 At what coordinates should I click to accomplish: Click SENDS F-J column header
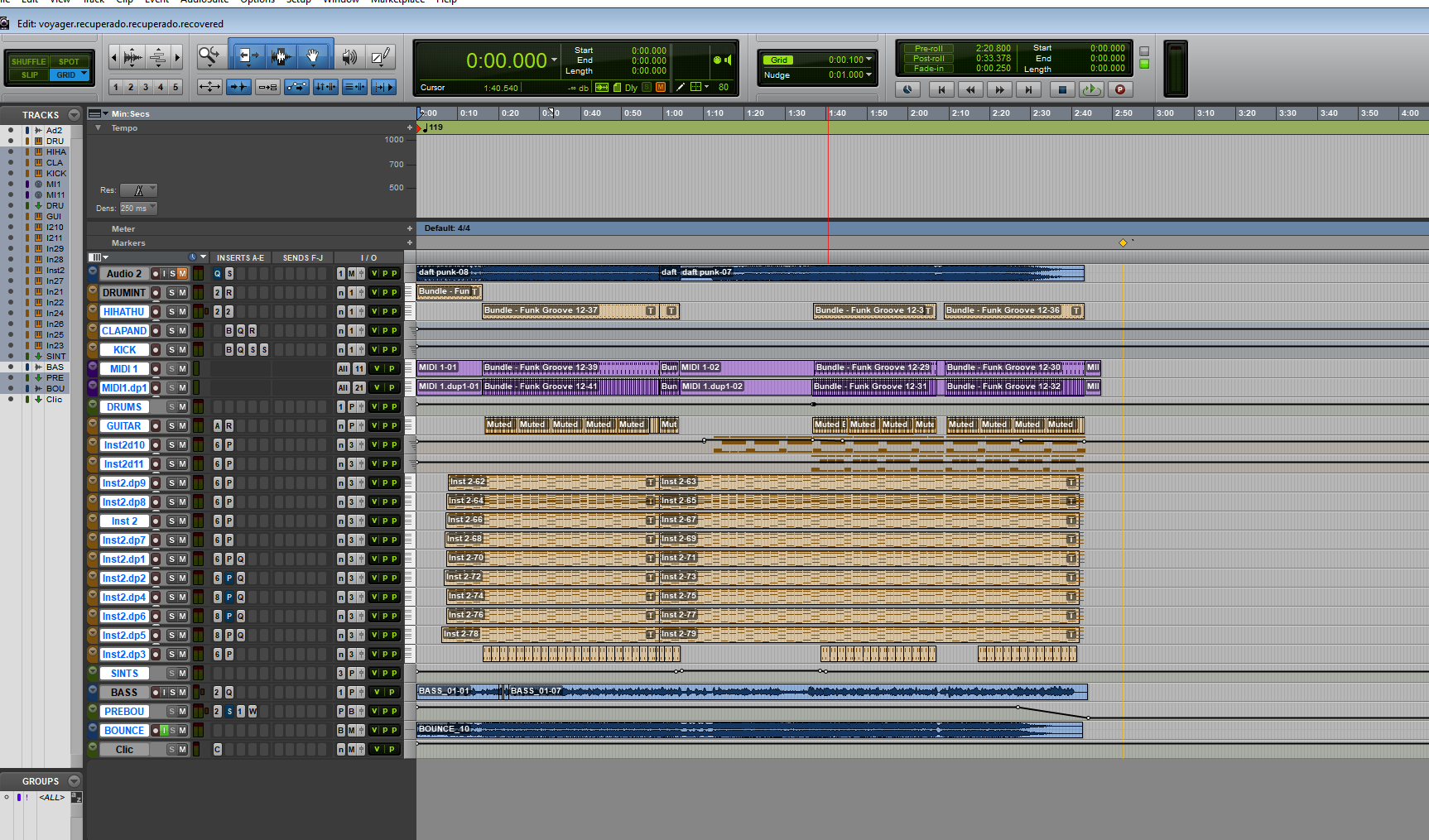tap(302, 258)
